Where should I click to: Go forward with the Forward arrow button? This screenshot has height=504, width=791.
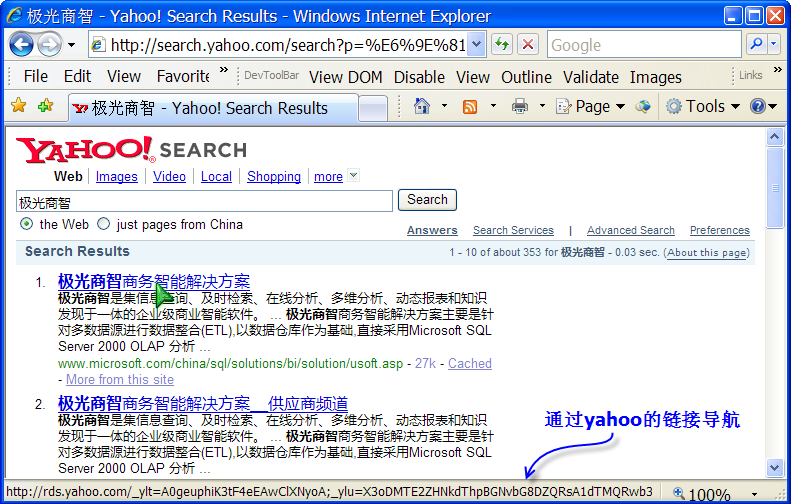[x=49, y=45]
